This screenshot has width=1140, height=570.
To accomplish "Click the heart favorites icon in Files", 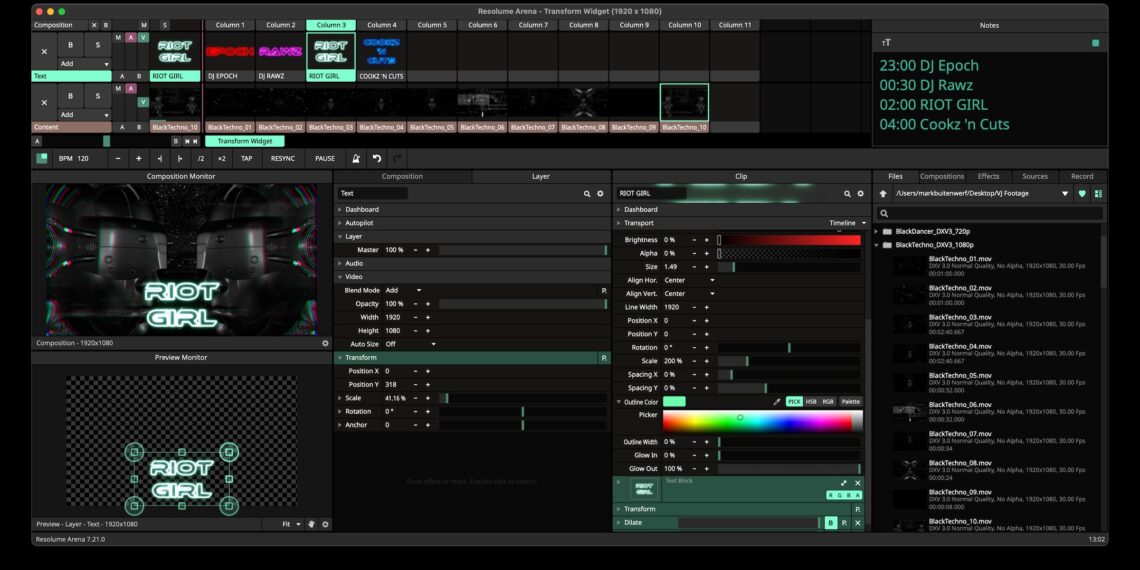I will (1082, 194).
